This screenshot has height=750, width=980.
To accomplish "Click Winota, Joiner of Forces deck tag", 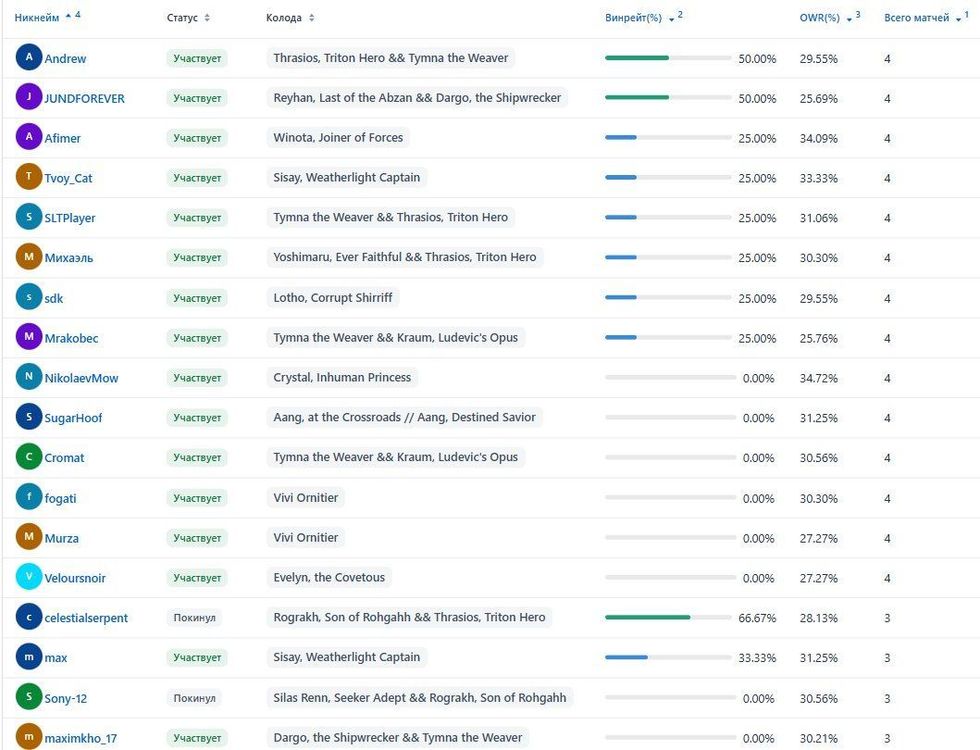I will click(338, 138).
